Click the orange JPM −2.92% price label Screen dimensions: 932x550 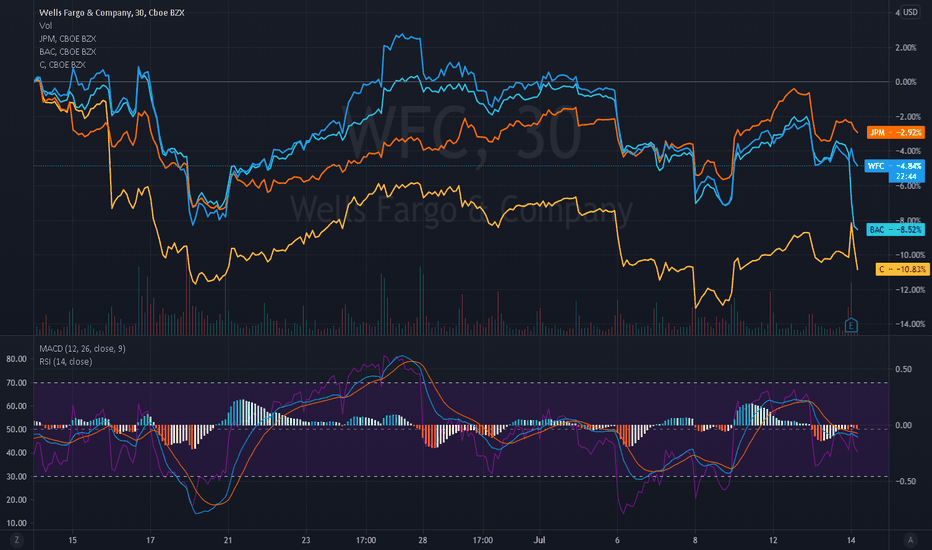tap(896, 133)
